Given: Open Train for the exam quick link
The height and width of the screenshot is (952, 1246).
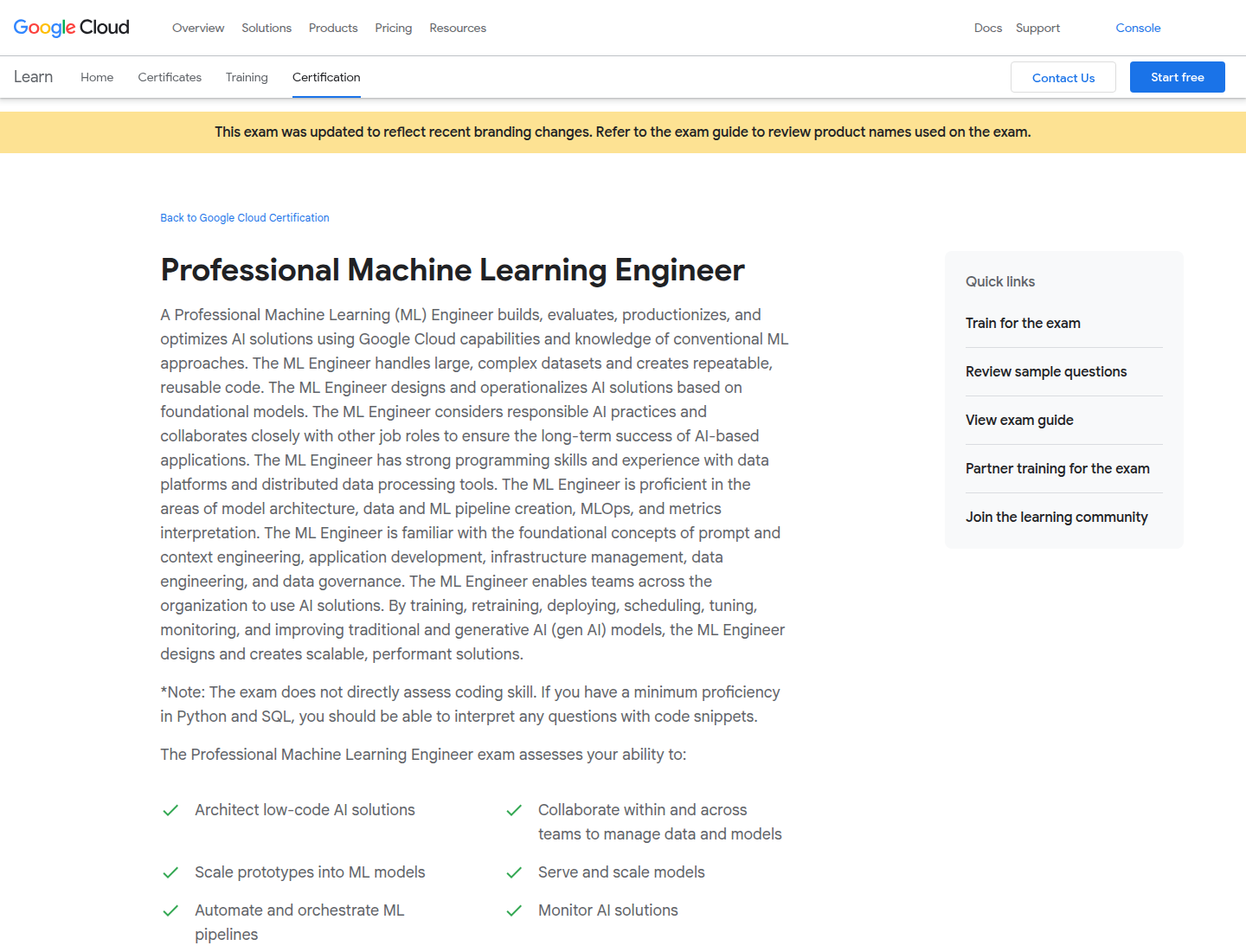Looking at the screenshot, I should point(1023,323).
